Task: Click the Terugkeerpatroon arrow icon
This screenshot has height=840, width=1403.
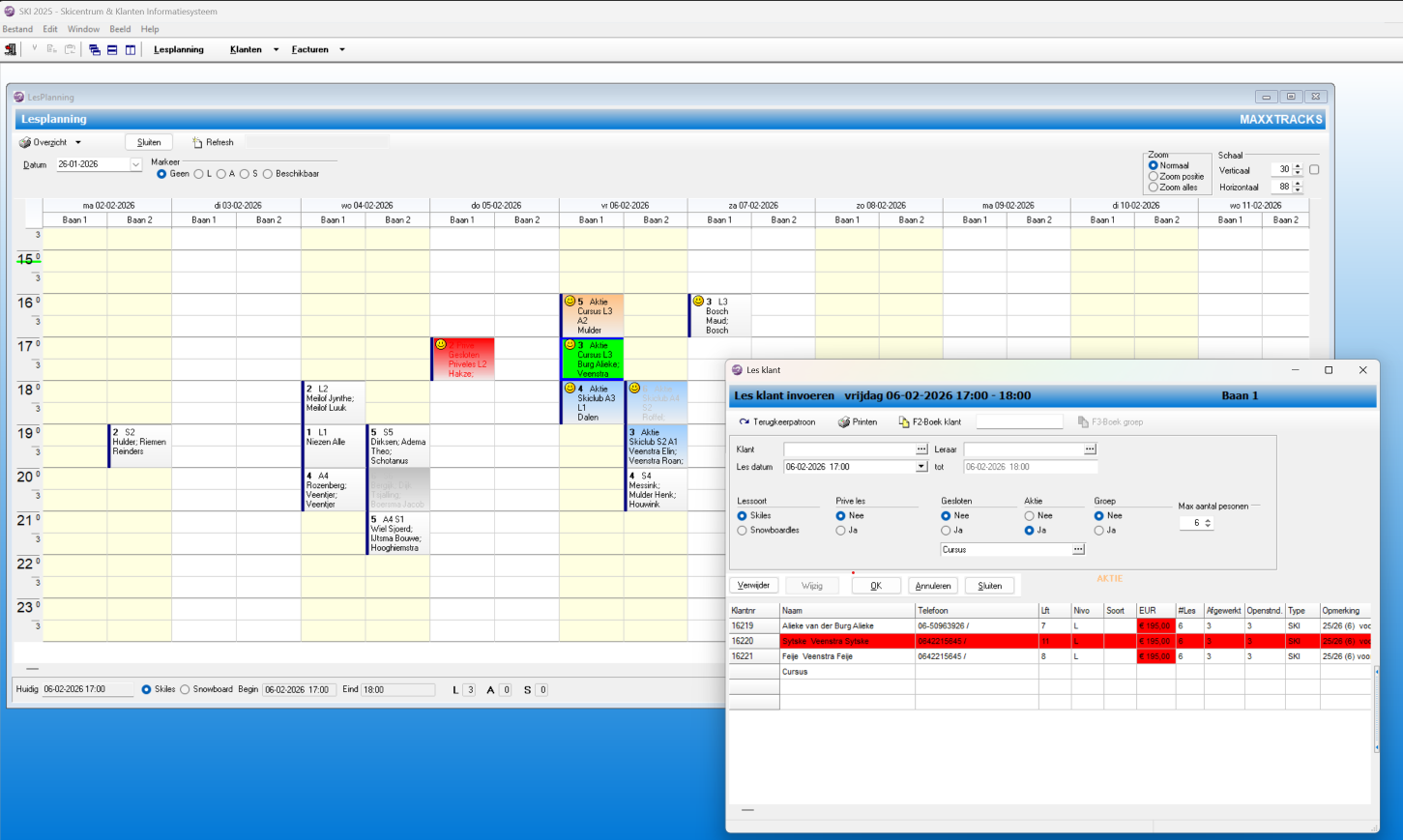Action: [744, 422]
